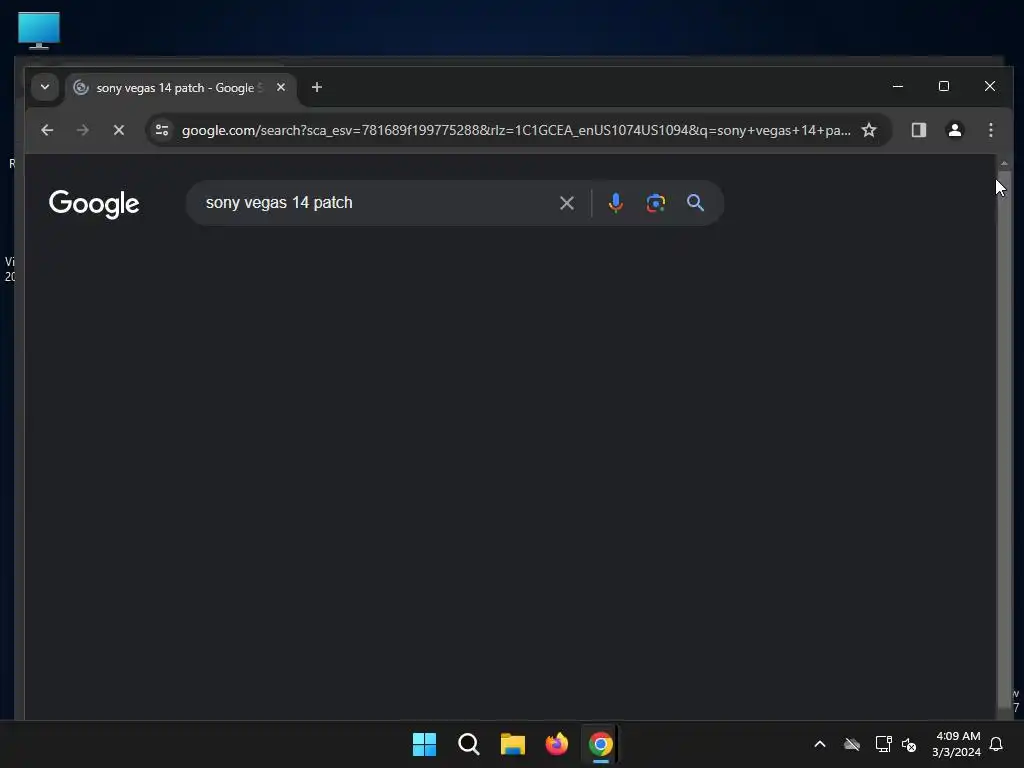Open Chrome side panel
Viewport: 1024px width, 768px height.
(x=919, y=130)
